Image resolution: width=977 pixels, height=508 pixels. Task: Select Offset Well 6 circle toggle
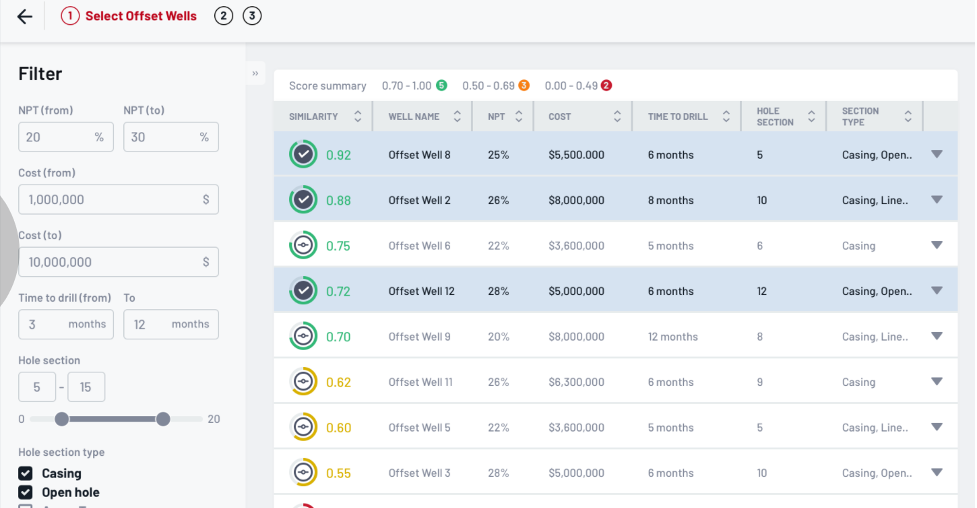click(303, 246)
